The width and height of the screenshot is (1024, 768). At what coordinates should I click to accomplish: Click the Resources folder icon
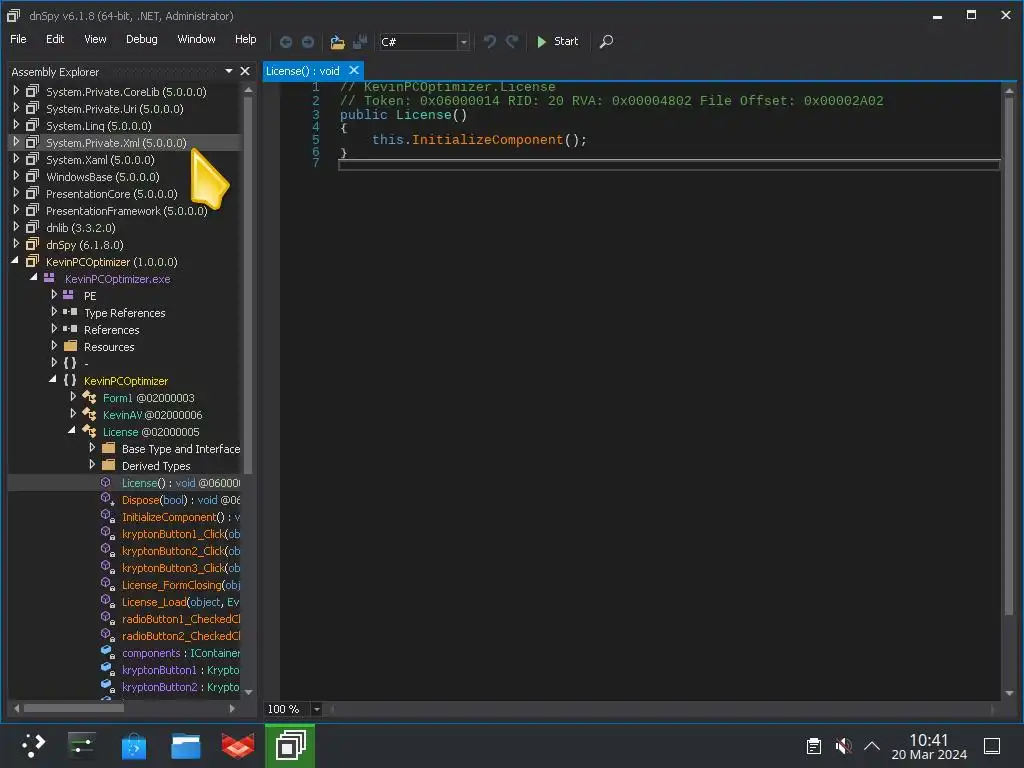click(71, 346)
